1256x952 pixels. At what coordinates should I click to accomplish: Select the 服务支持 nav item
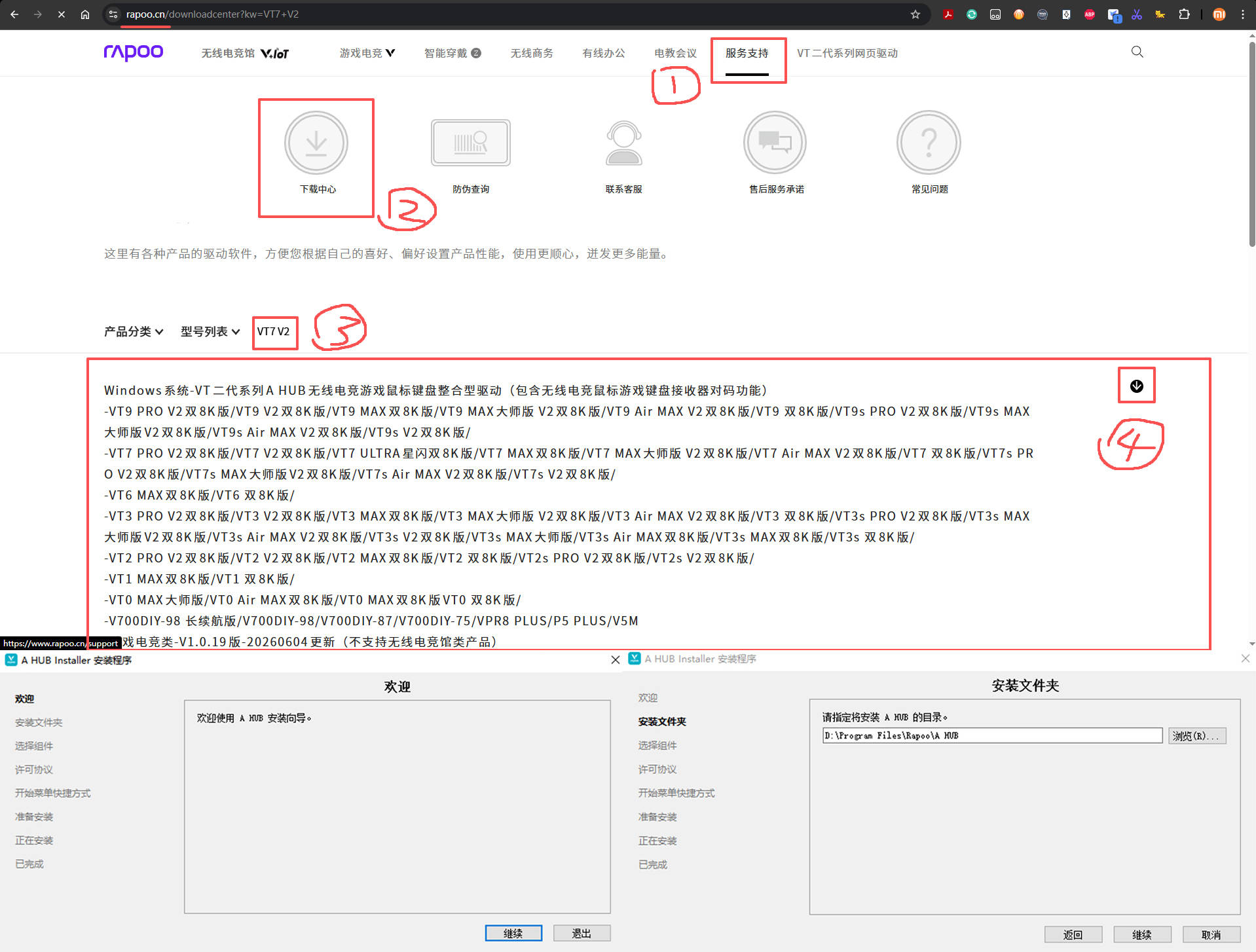747,53
